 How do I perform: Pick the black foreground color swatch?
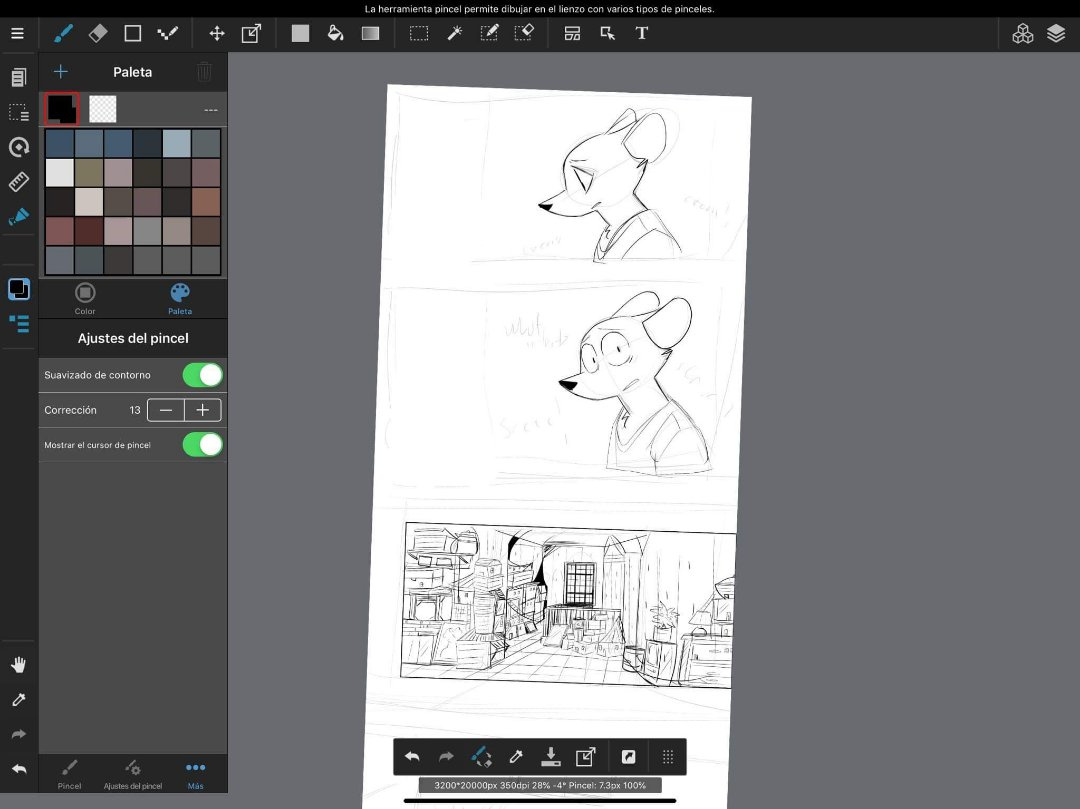point(62,108)
